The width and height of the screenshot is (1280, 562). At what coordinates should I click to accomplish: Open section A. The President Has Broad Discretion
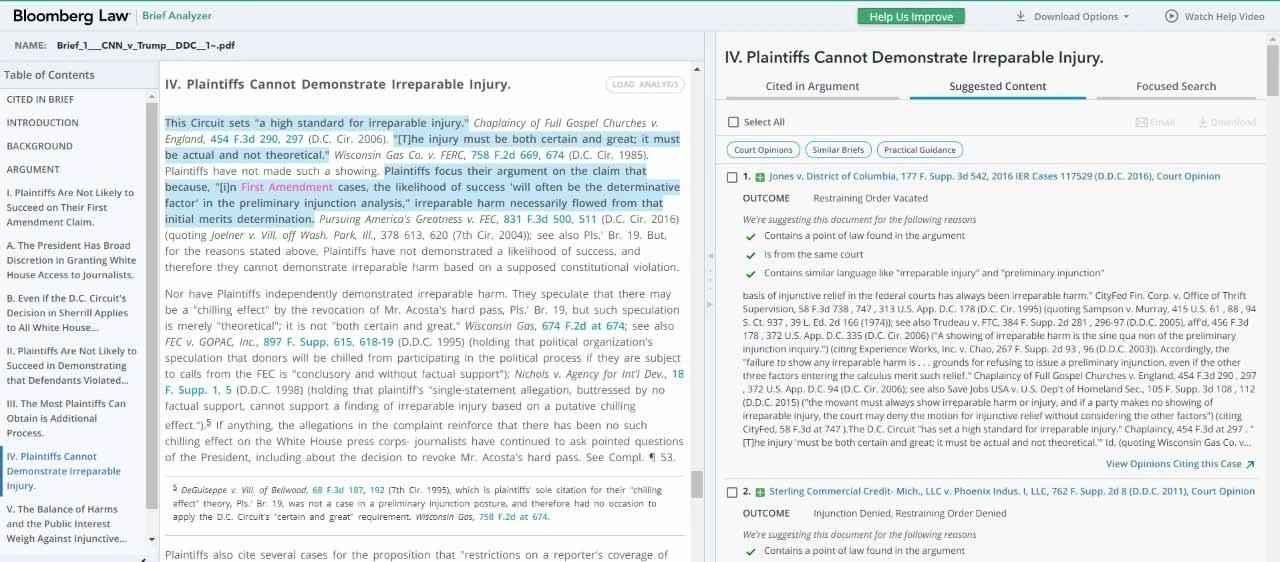71,260
